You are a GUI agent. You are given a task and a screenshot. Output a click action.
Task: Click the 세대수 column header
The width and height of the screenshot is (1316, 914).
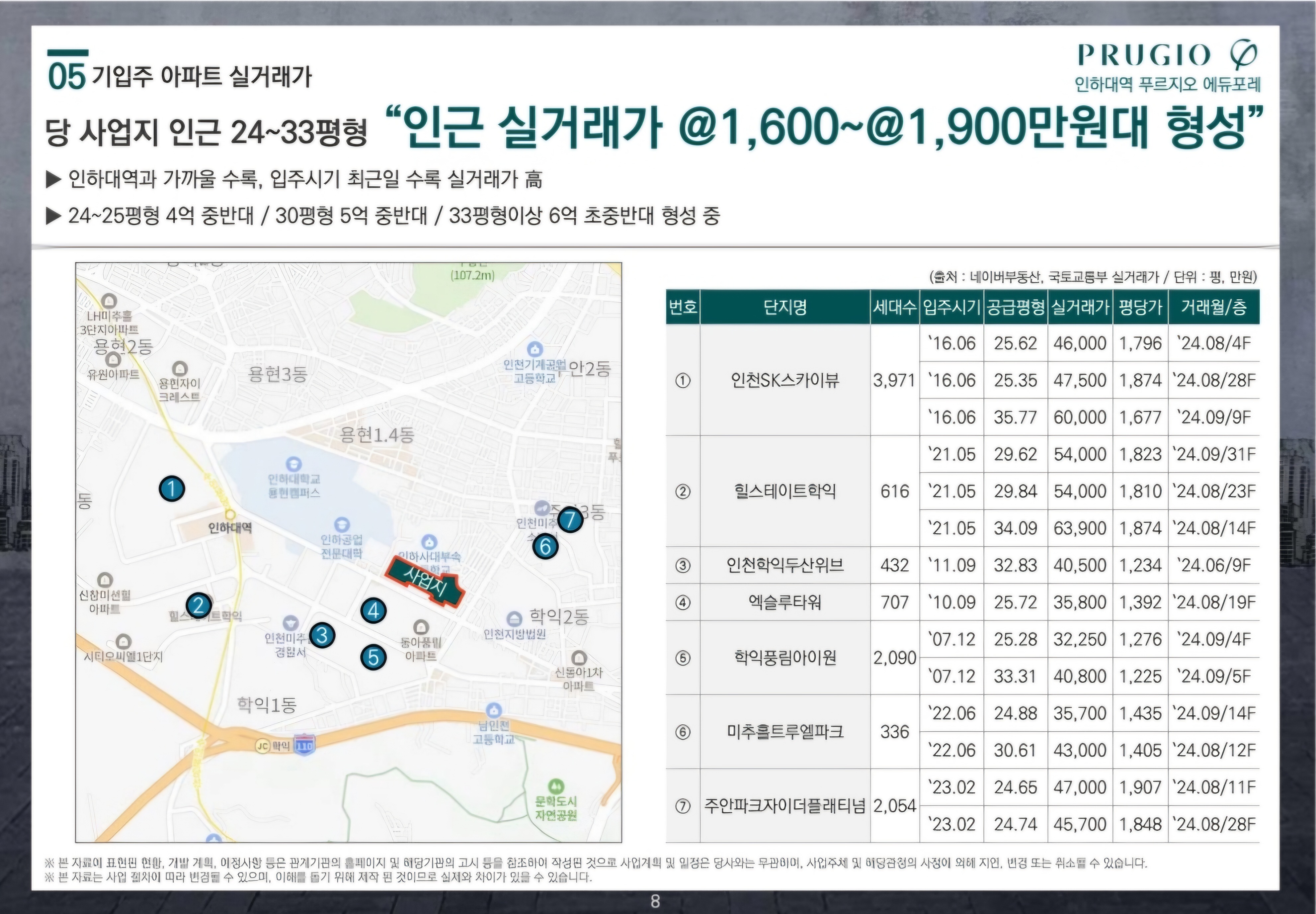[895, 308]
